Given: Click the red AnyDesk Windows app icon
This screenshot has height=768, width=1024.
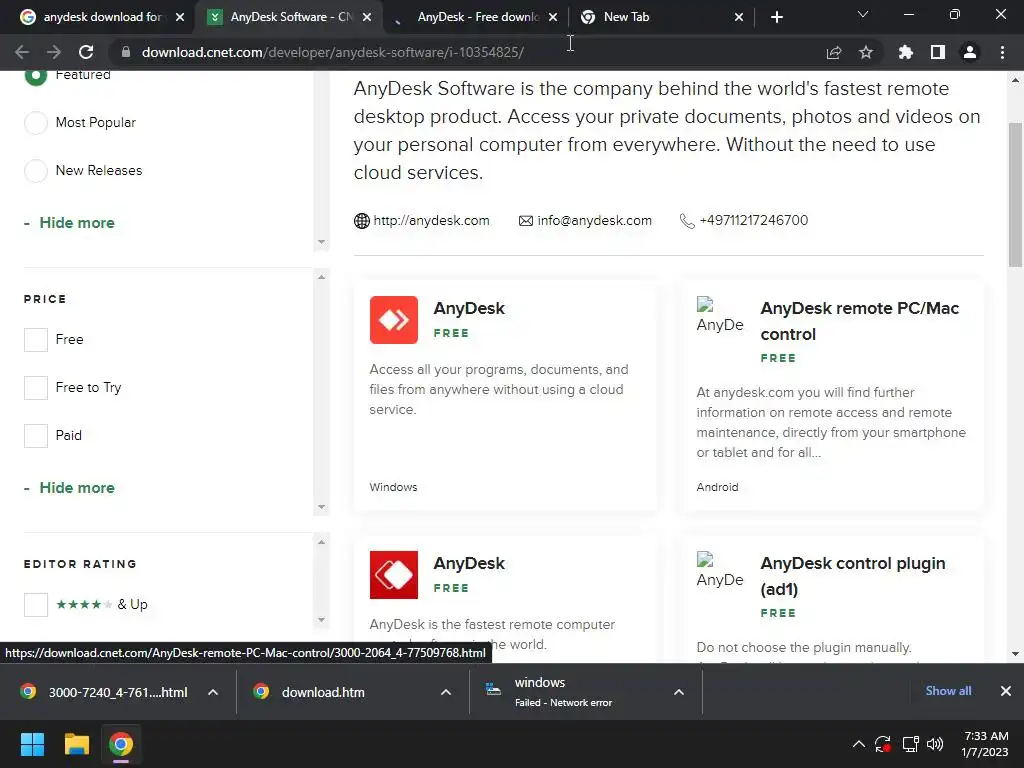Looking at the screenshot, I should tap(394, 320).
